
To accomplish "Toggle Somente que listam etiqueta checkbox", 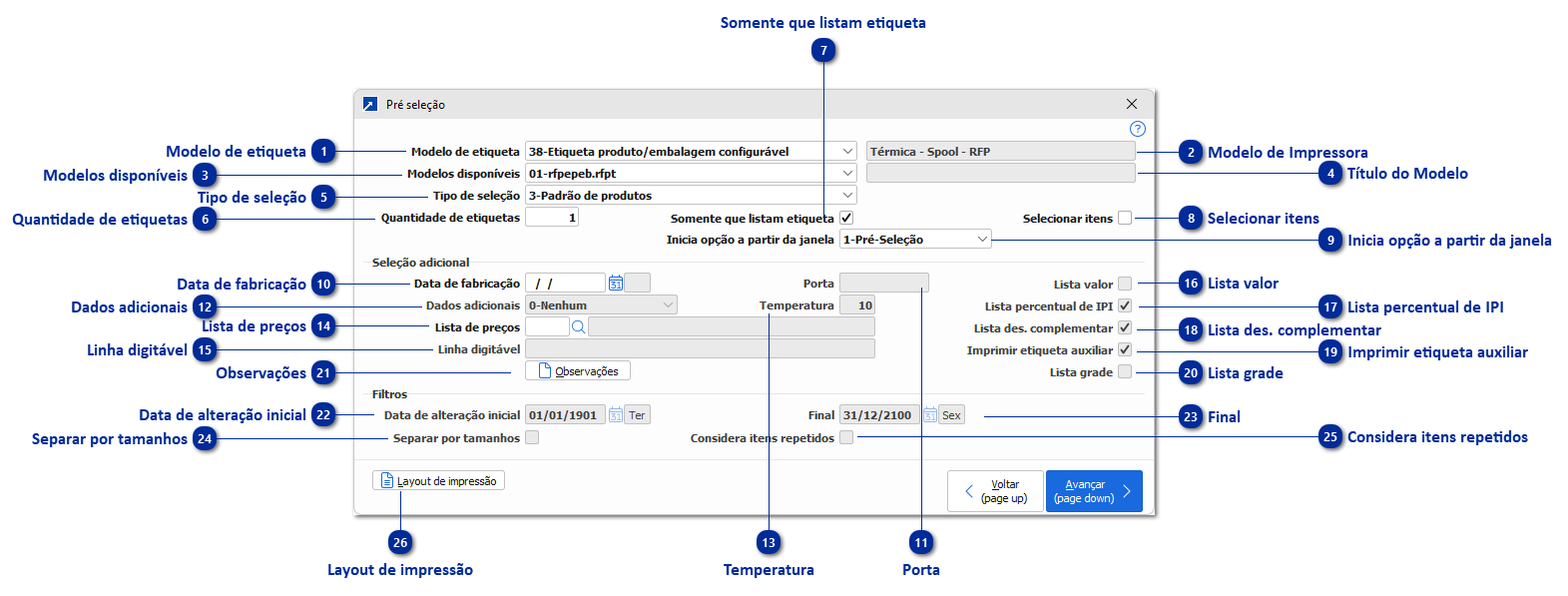I will coord(846,218).
